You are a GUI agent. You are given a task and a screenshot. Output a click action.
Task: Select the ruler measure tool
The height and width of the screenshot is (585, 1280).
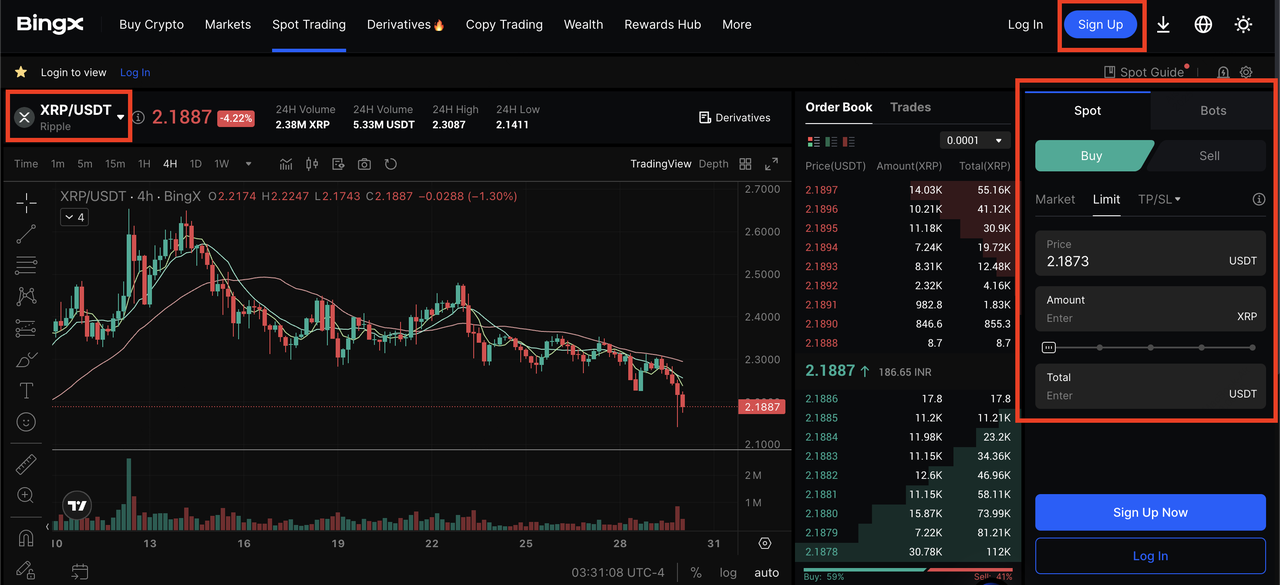(26, 464)
